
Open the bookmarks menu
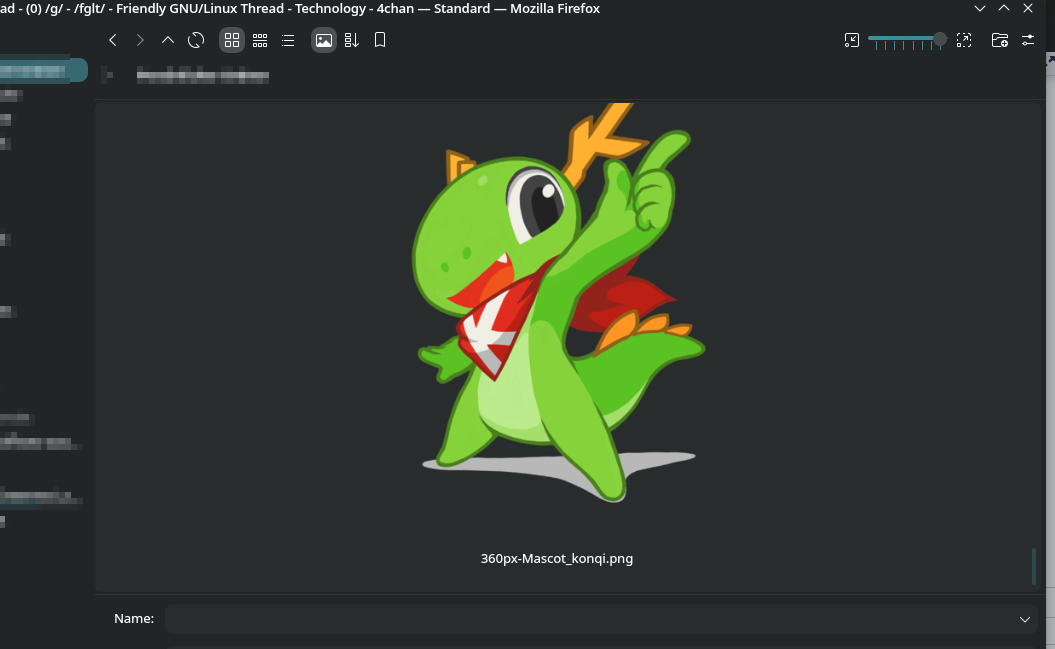tap(379, 40)
